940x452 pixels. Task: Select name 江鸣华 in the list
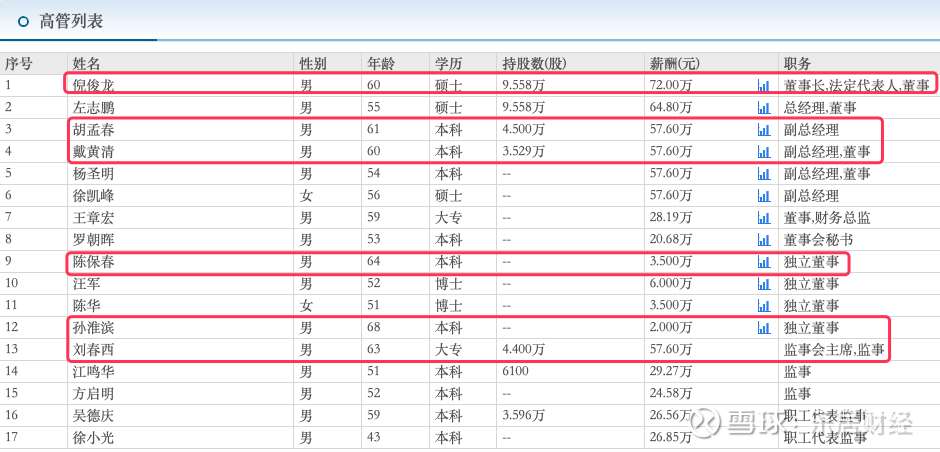point(93,372)
